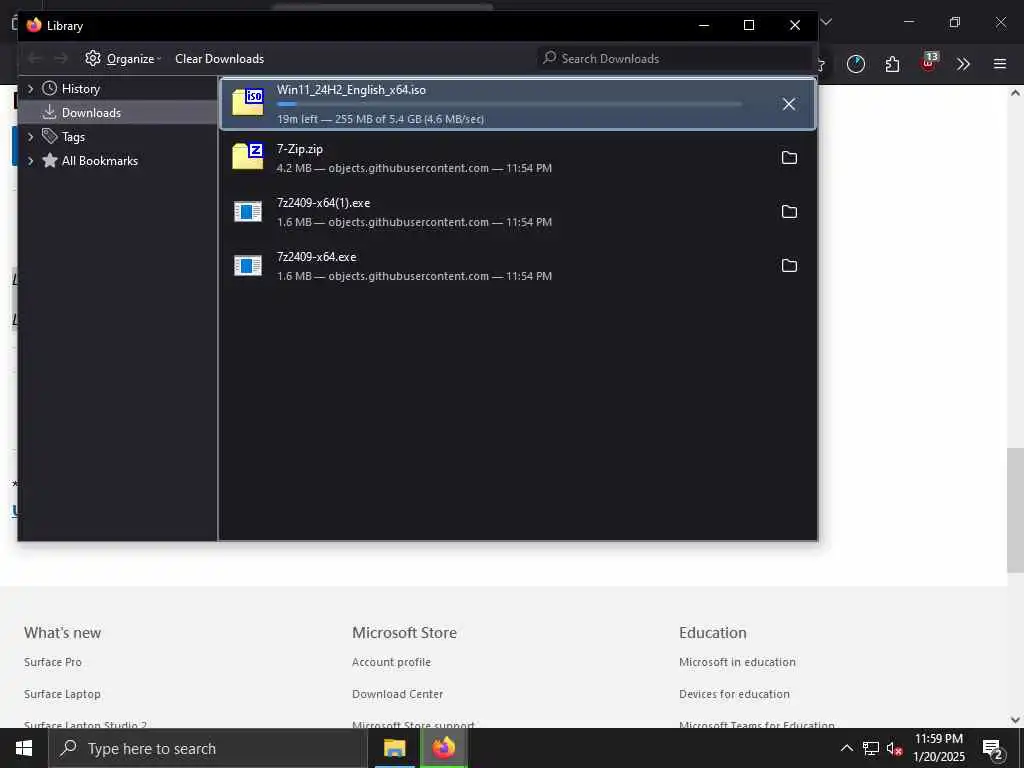Select the 7-Zip.zip file name
This screenshot has height=768, width=1024.
(300, 149)
